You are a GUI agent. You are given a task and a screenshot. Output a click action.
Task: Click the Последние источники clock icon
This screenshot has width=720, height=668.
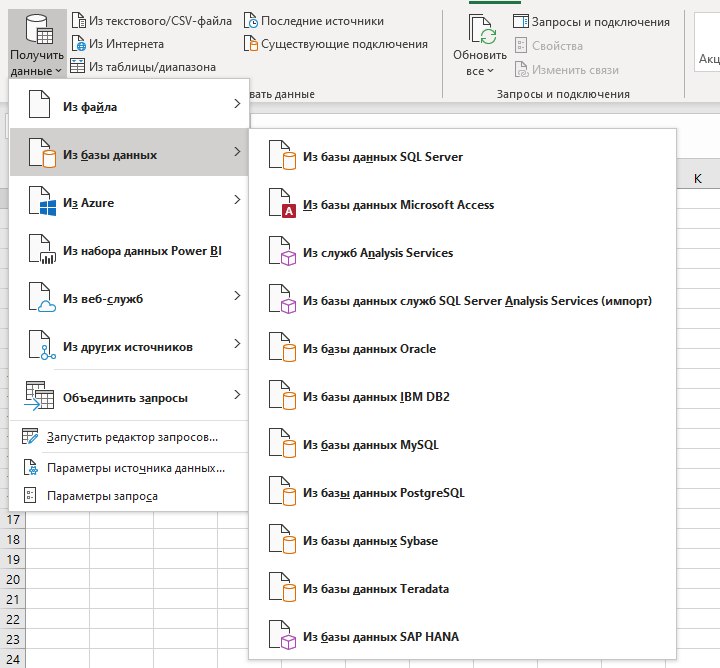coord(251,21)
